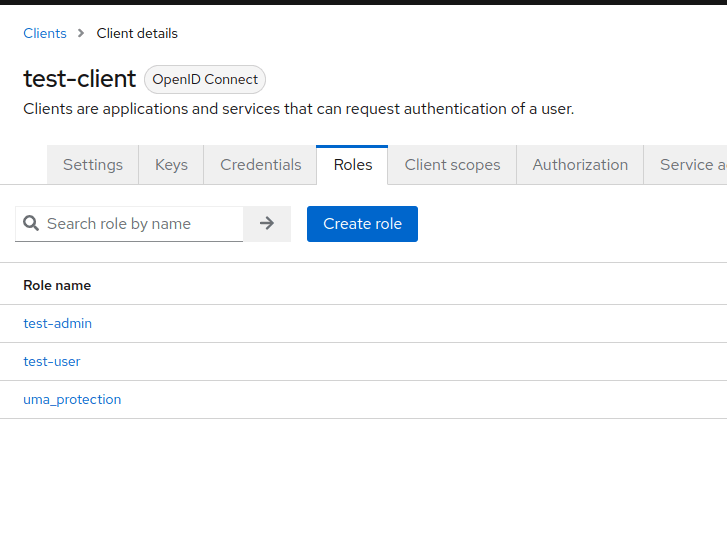Open the Keys tab
The image size is (727, 541).
pos(171,165)
